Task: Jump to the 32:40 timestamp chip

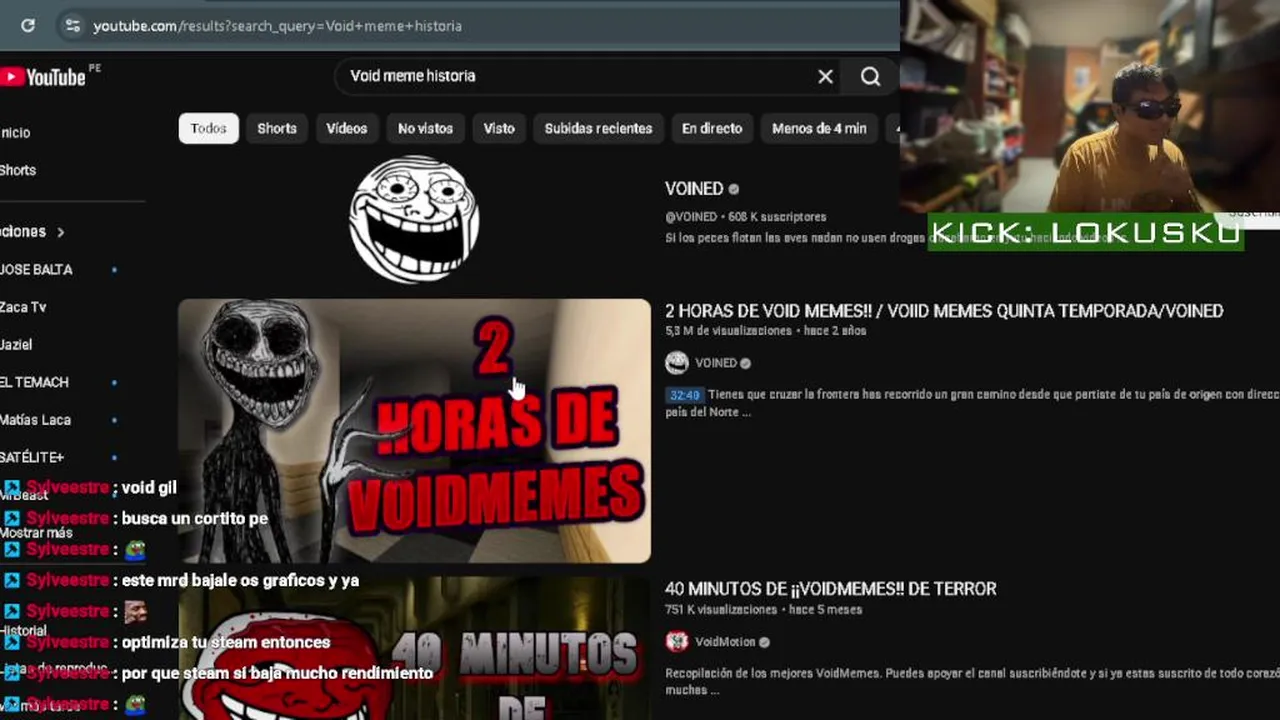Action: pyautogui.click(x=685, y=395)
